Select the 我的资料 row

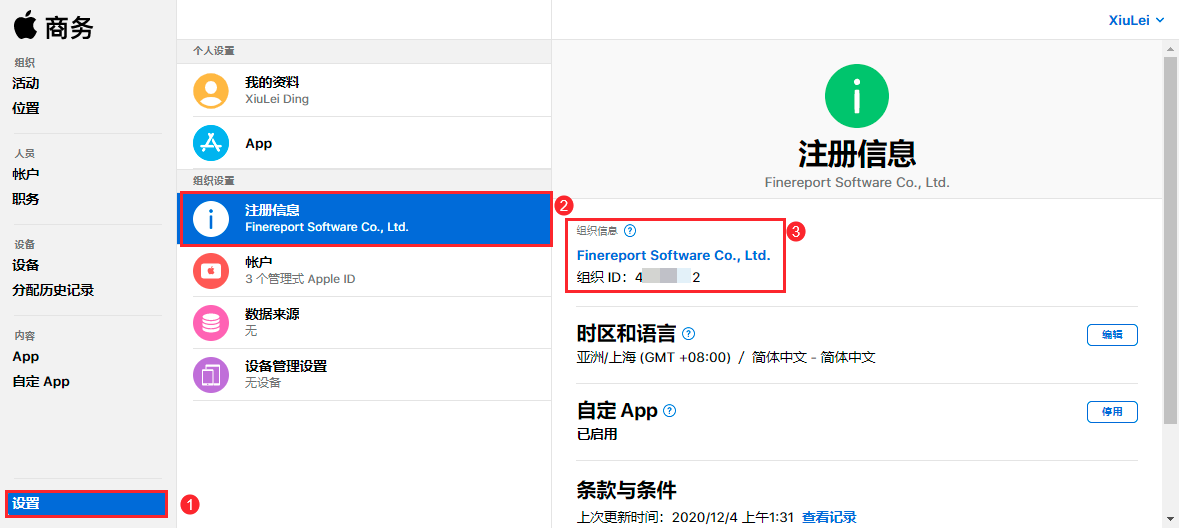(x=365, y=90)
